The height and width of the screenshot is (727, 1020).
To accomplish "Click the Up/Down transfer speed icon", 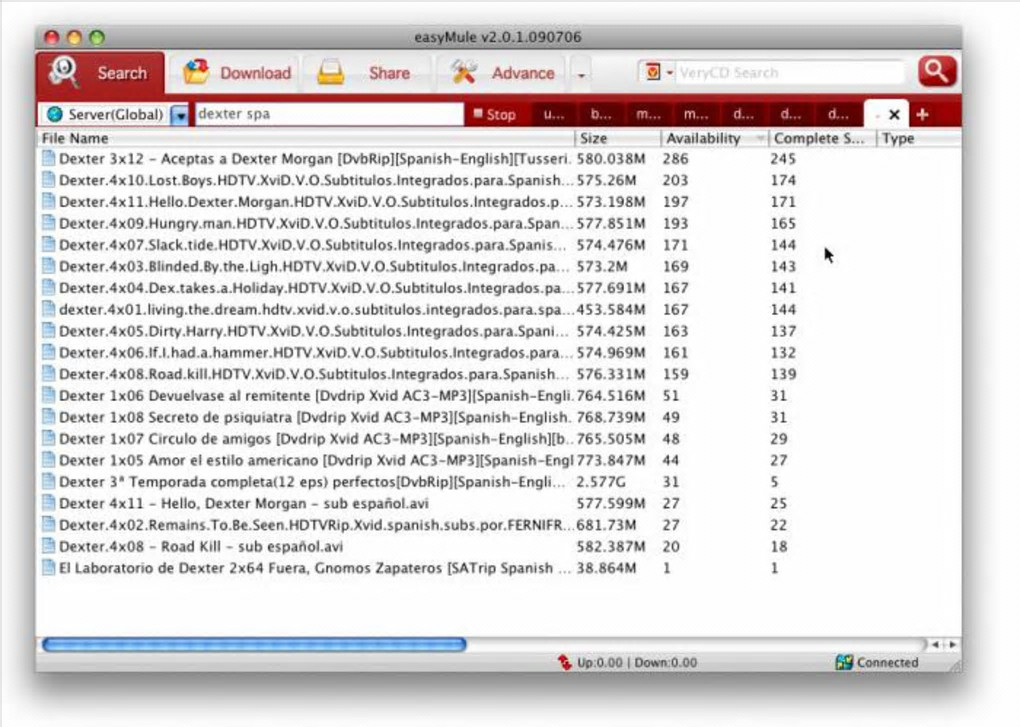I will click(564, 662).
